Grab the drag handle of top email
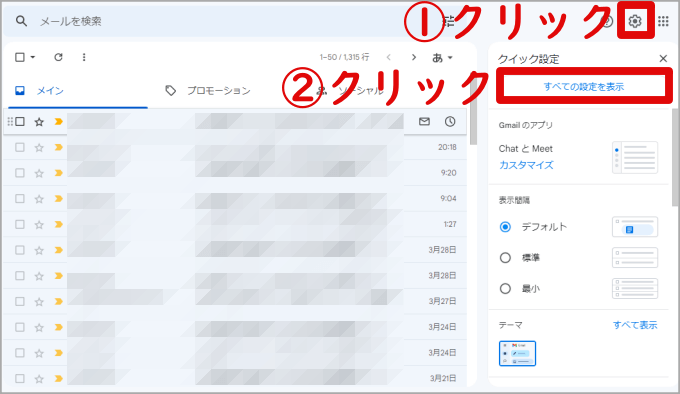Image resolution: width=680 pixels, height=394 pixels. pos(10,122)
